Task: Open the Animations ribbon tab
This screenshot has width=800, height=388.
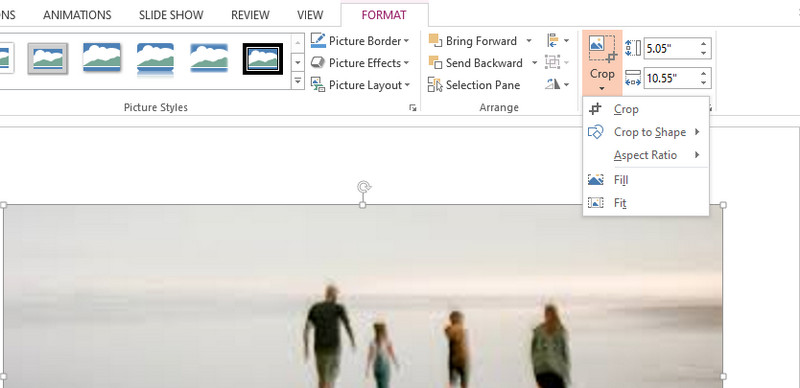Action: click(77, 15)
